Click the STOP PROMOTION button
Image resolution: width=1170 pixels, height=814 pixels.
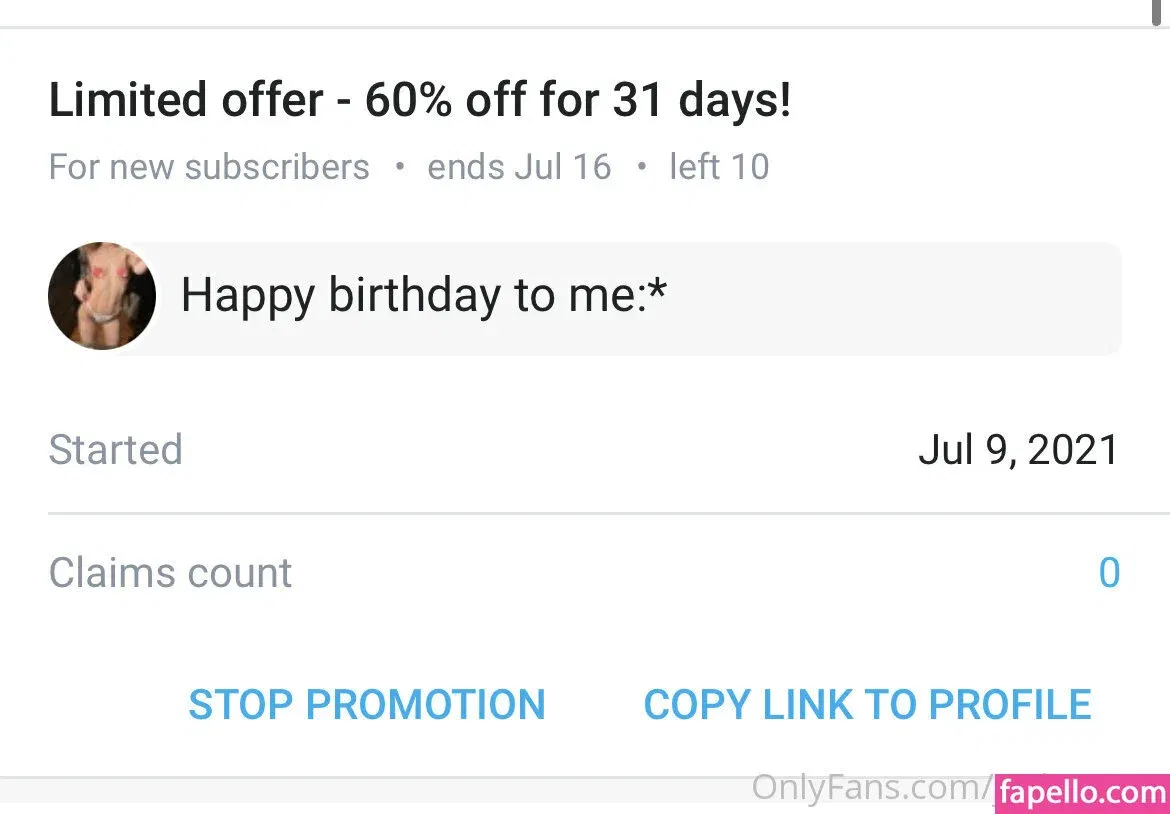pyautogui.click(x=367, y=705)
